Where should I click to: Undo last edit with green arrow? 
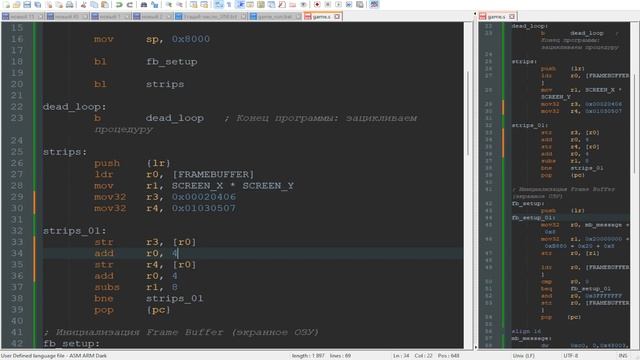[x=119, y=4]
